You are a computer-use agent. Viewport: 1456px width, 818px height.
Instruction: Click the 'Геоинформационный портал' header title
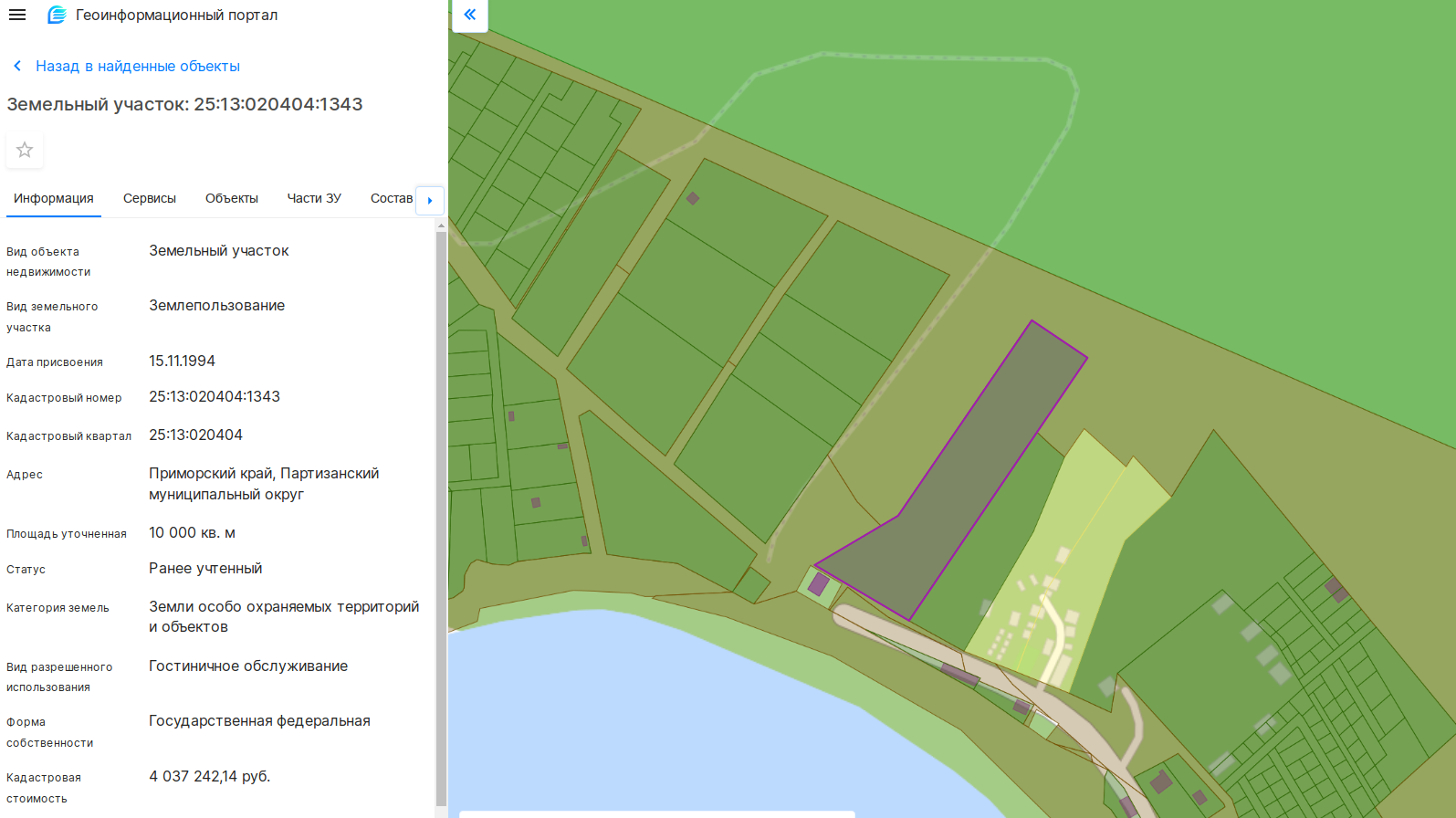pyautogui.click(x=176, y=15)
